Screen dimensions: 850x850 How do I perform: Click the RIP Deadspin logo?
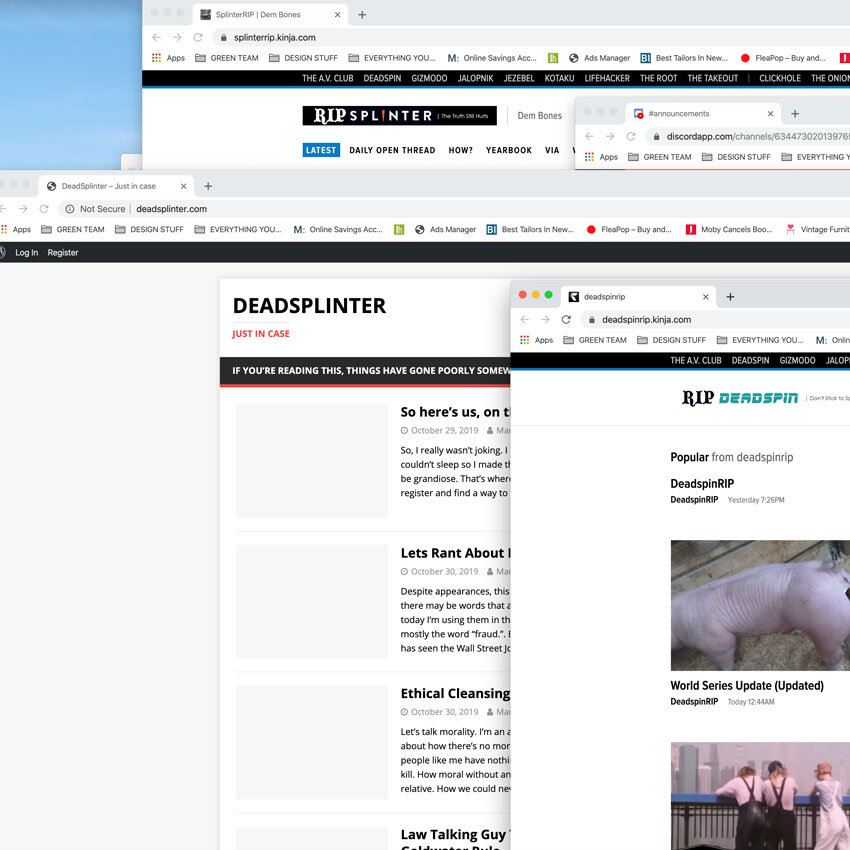(740, 398)
